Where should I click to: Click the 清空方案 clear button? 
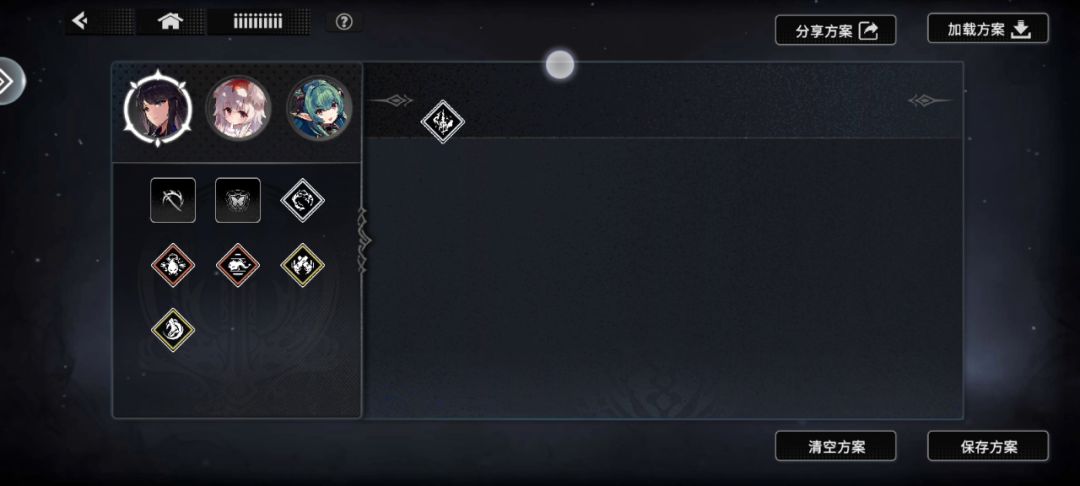(835, 446)
